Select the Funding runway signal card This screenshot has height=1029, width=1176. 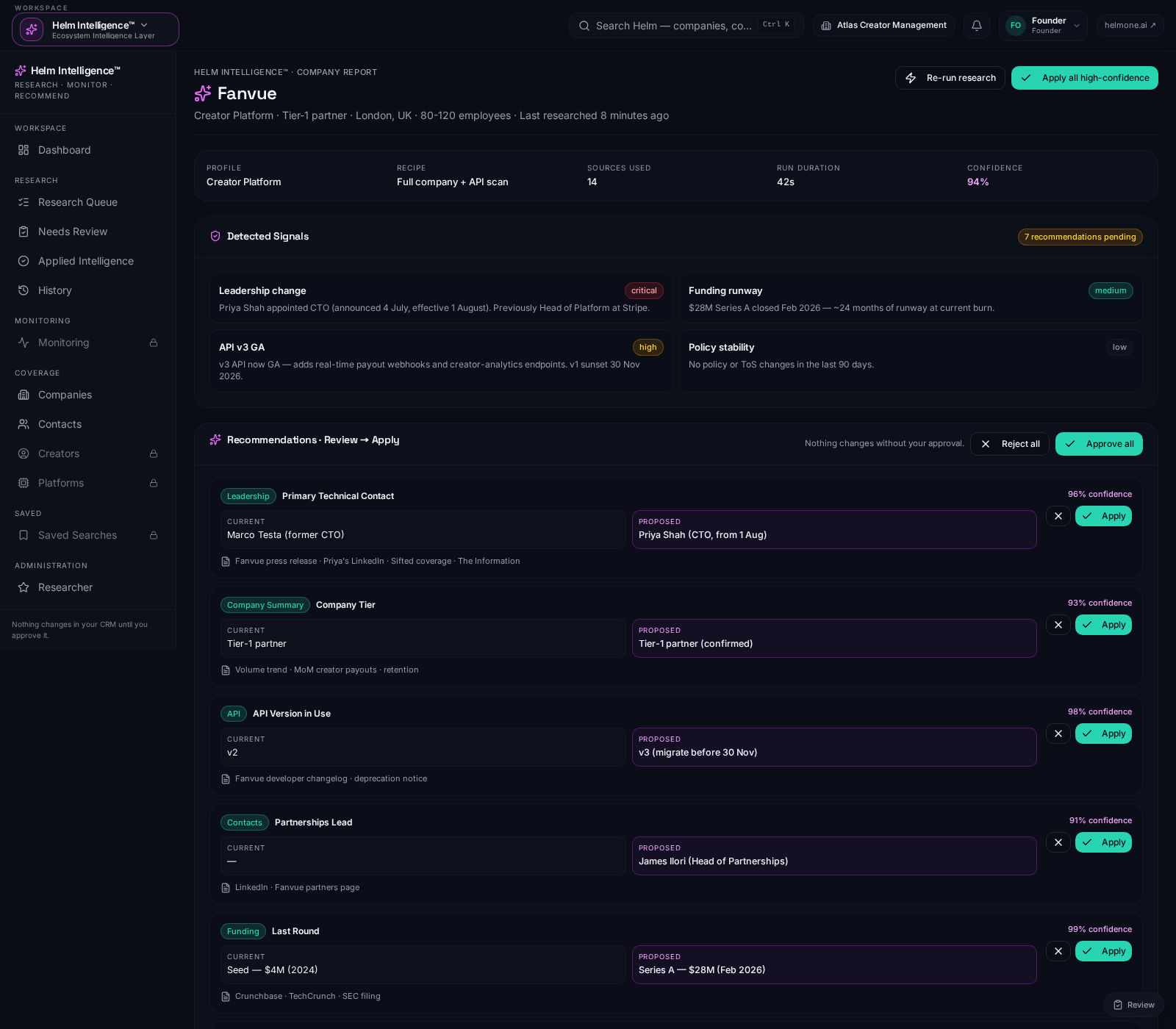click(x=911, y=298)
